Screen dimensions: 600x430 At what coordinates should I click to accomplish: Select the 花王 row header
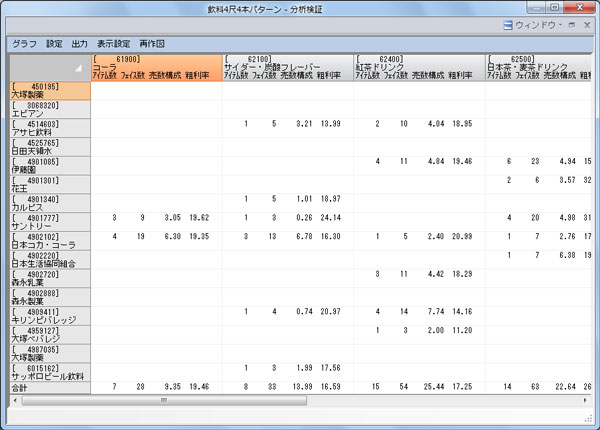pos(50,184)
